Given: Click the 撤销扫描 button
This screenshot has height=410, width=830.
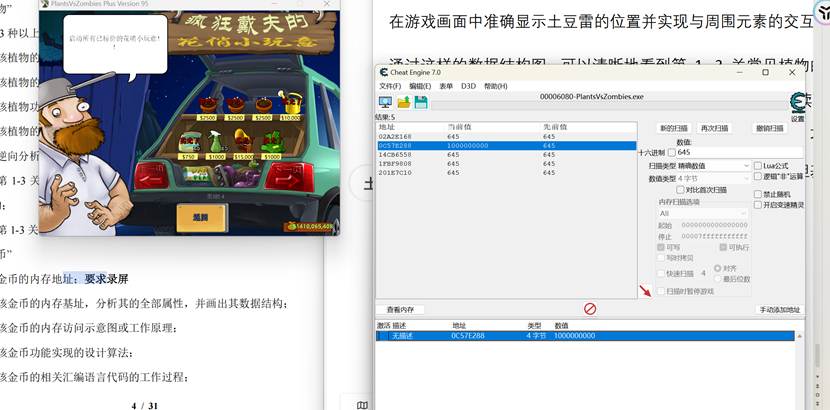Looking at the screenshot, I should pos(770,129).
